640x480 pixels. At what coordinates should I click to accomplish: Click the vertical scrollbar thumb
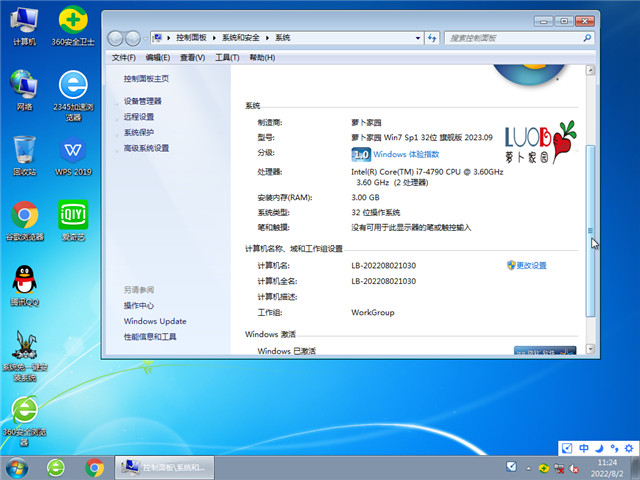point(590,231)
